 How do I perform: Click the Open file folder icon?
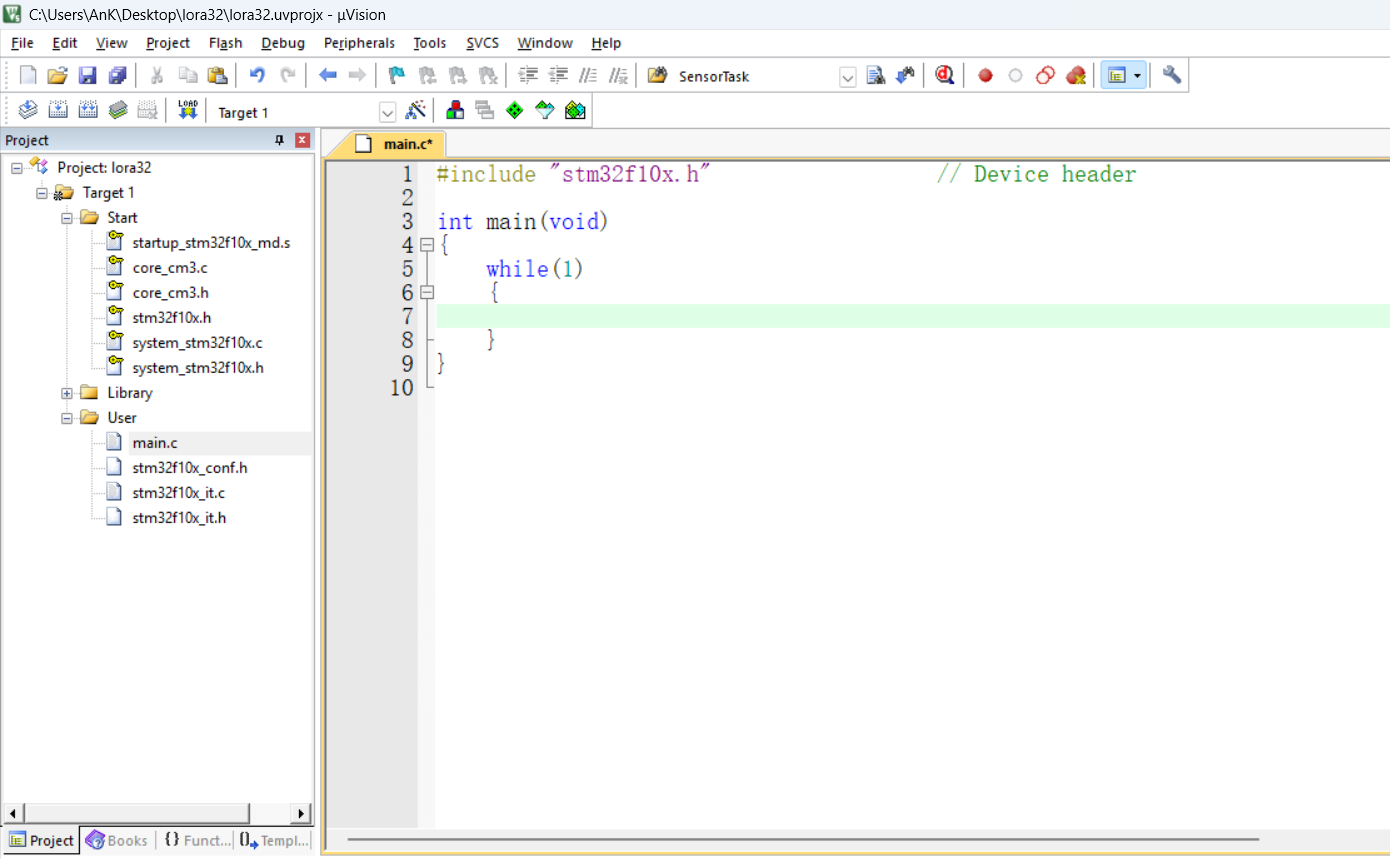click(58, 76)
